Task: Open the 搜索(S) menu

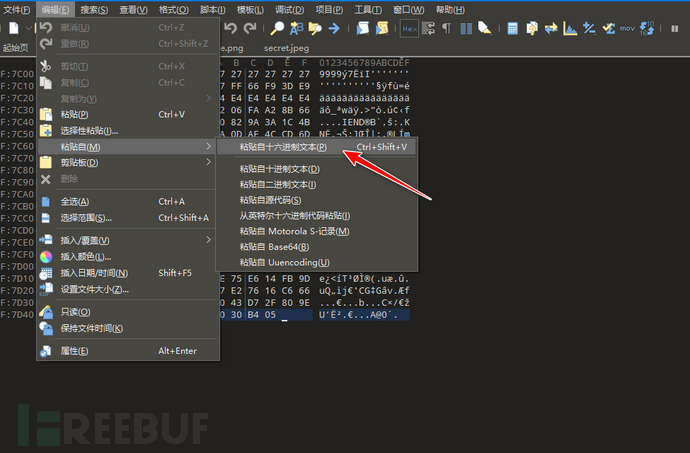Action: click(94, 10)
